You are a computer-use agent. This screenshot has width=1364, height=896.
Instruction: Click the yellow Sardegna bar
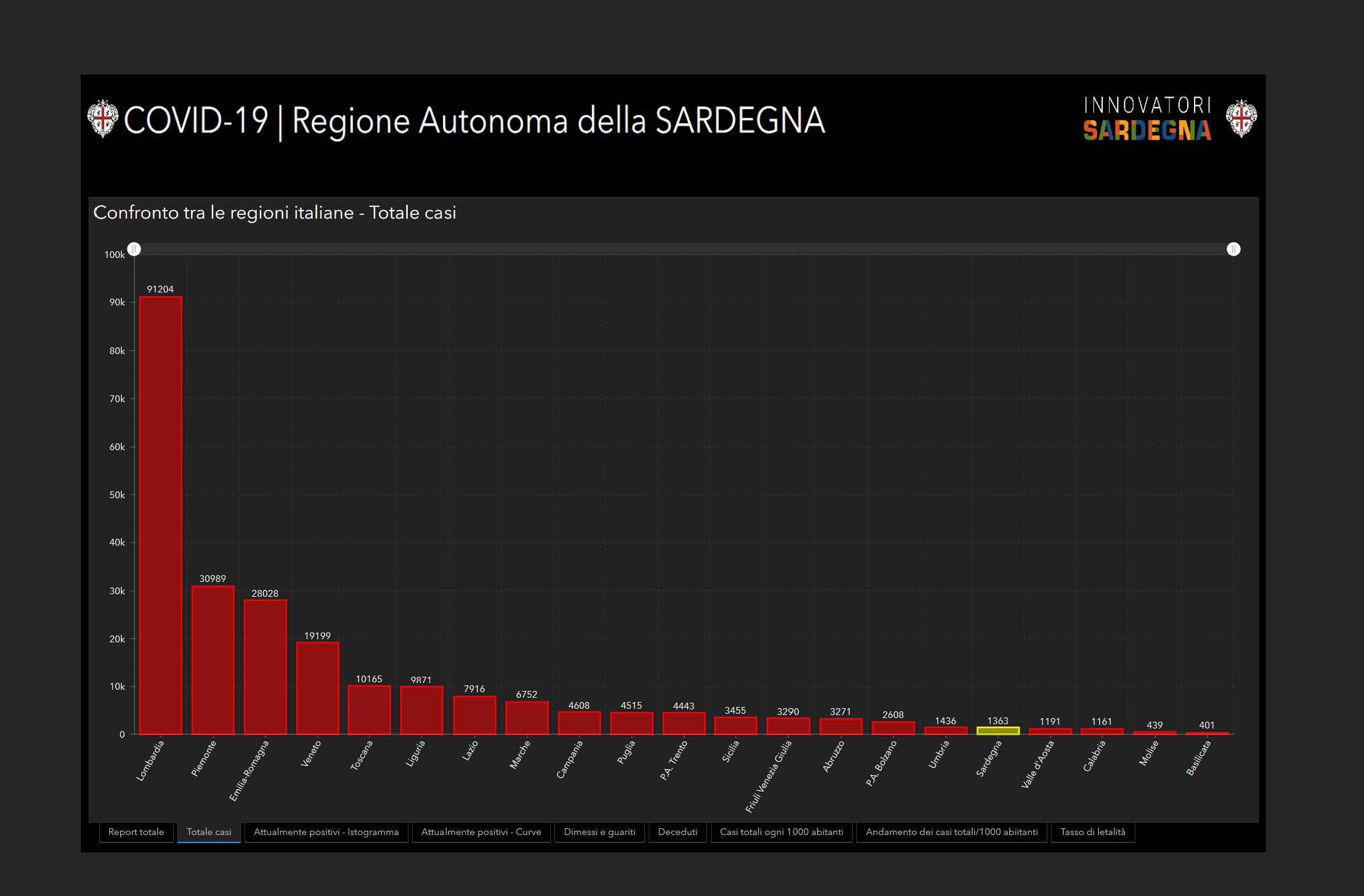tap(998, 730)
